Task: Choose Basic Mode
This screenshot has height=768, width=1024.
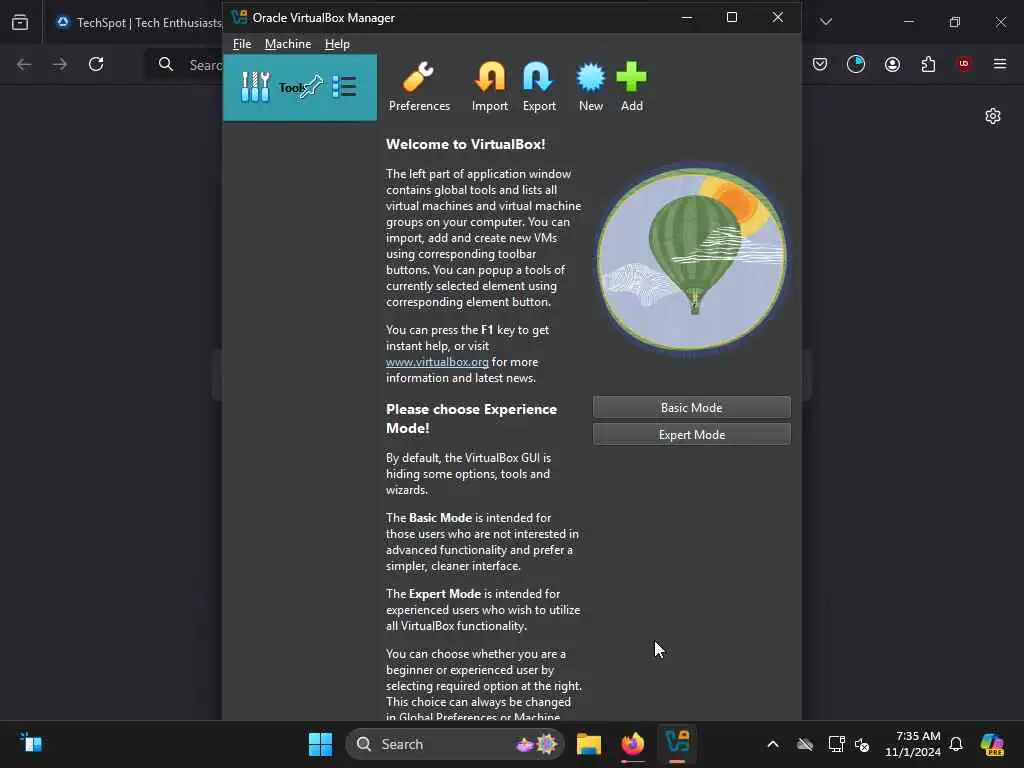Action: tap(692, 408)
